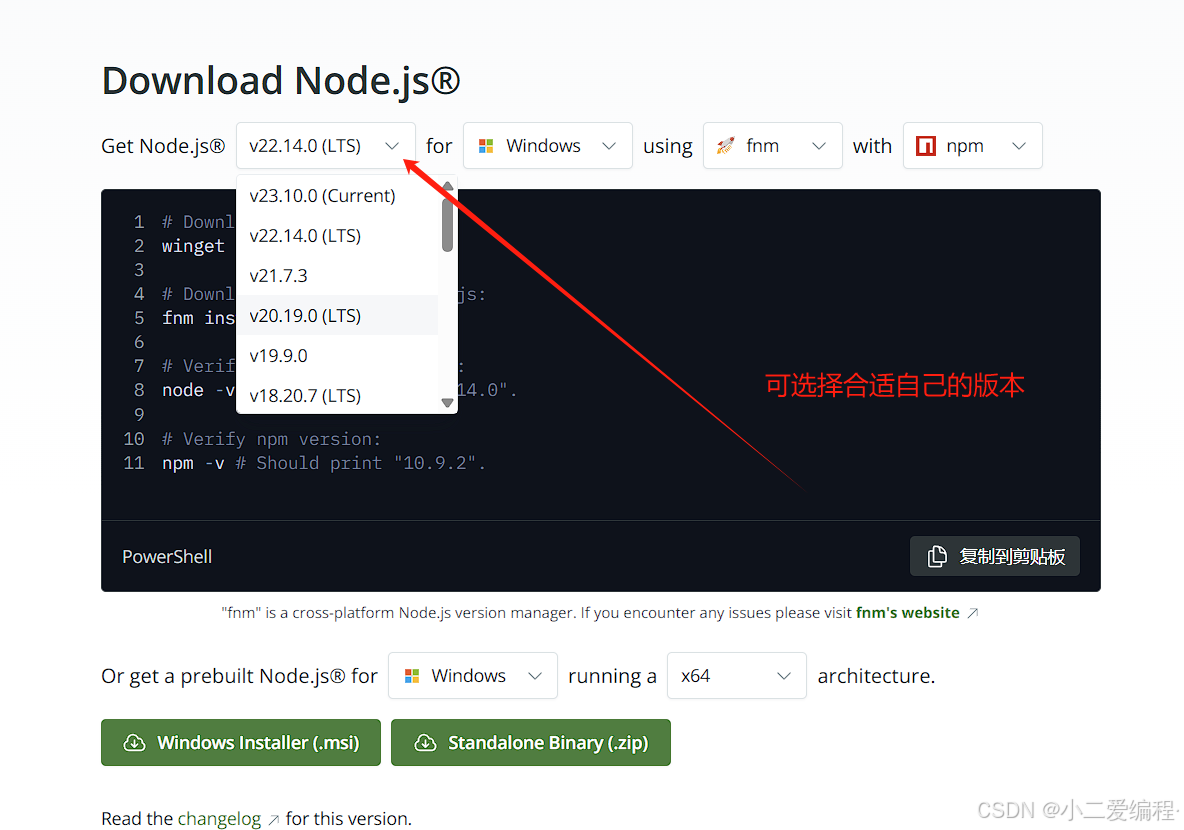Open the Node.js version dropdown v22.14.0 (LTS)

pos(325,146)
